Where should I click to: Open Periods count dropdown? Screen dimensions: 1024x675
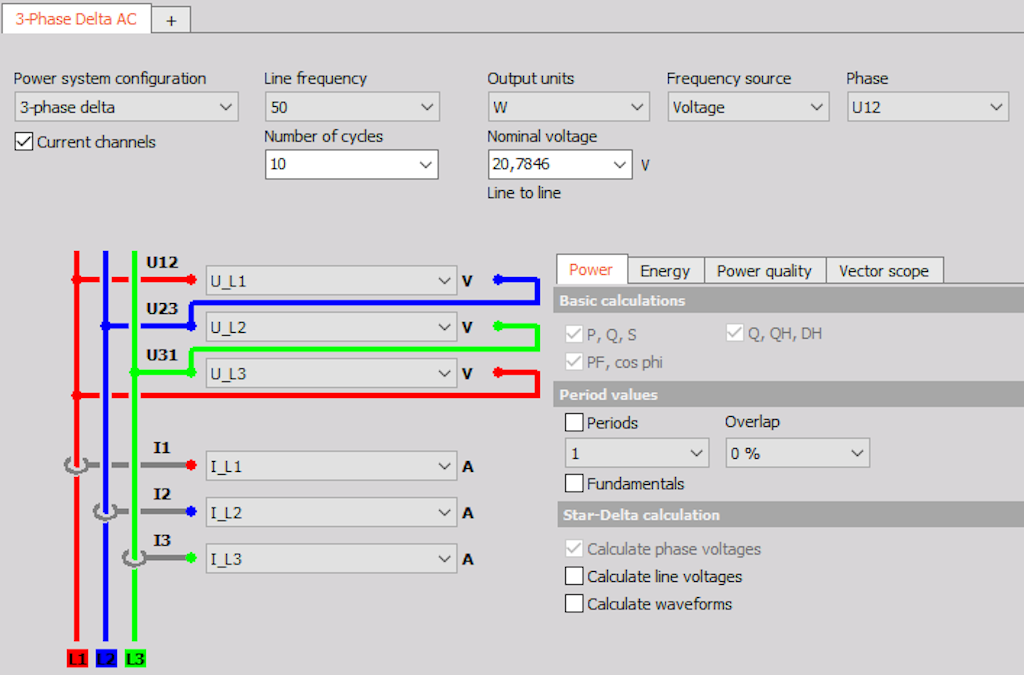tap(637, 453)
